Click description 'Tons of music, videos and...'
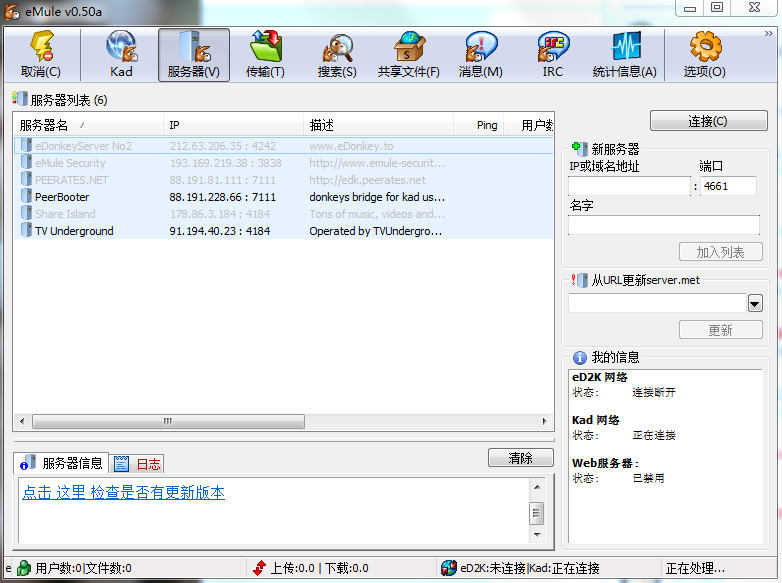Screen dimensions: 782x583 tap(377, 214)
